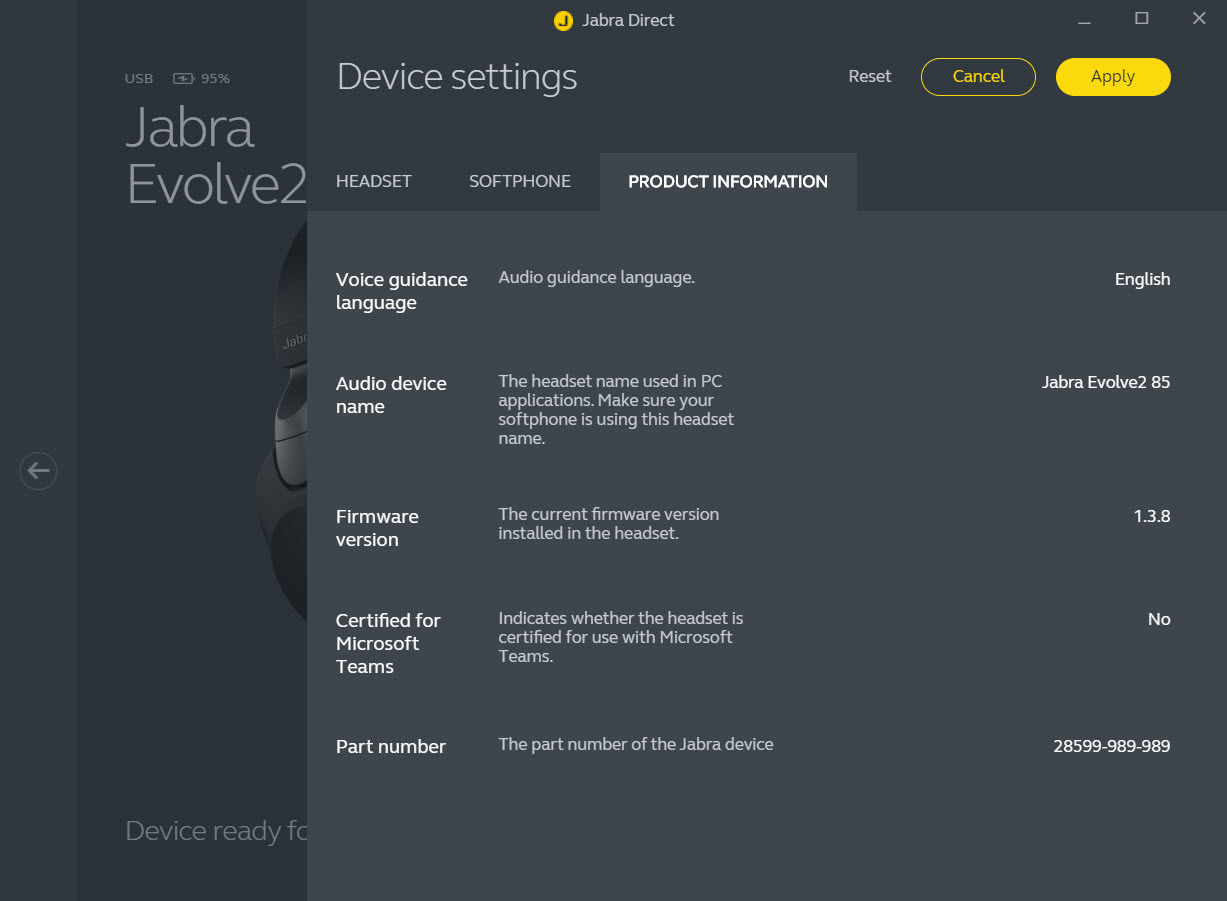Image resolution: width=1227 pixels, height=901 pixels.
Task: Close the Jabra Direct window
Action: tap(1199, 19)
